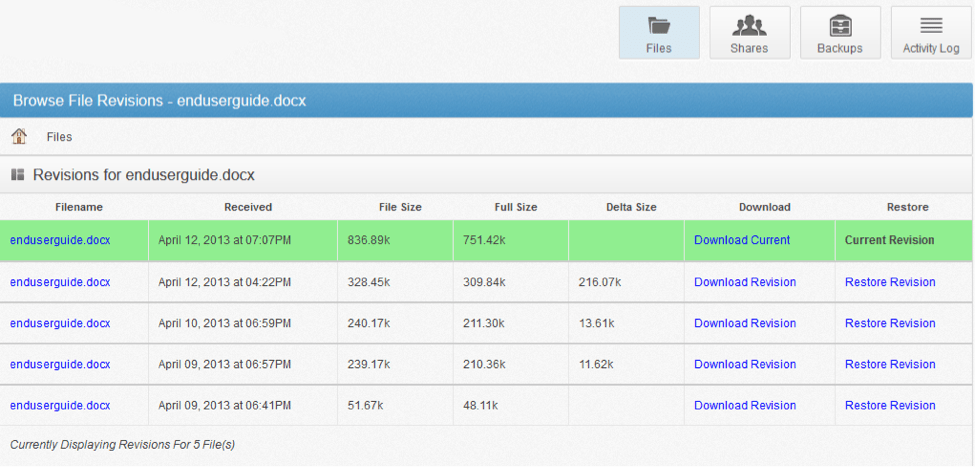Open enduserguide.docx filename dated April 09 06:57PM
Viewport: 975px width, 467px height.
pyautogui.click(x=60, y=364)
